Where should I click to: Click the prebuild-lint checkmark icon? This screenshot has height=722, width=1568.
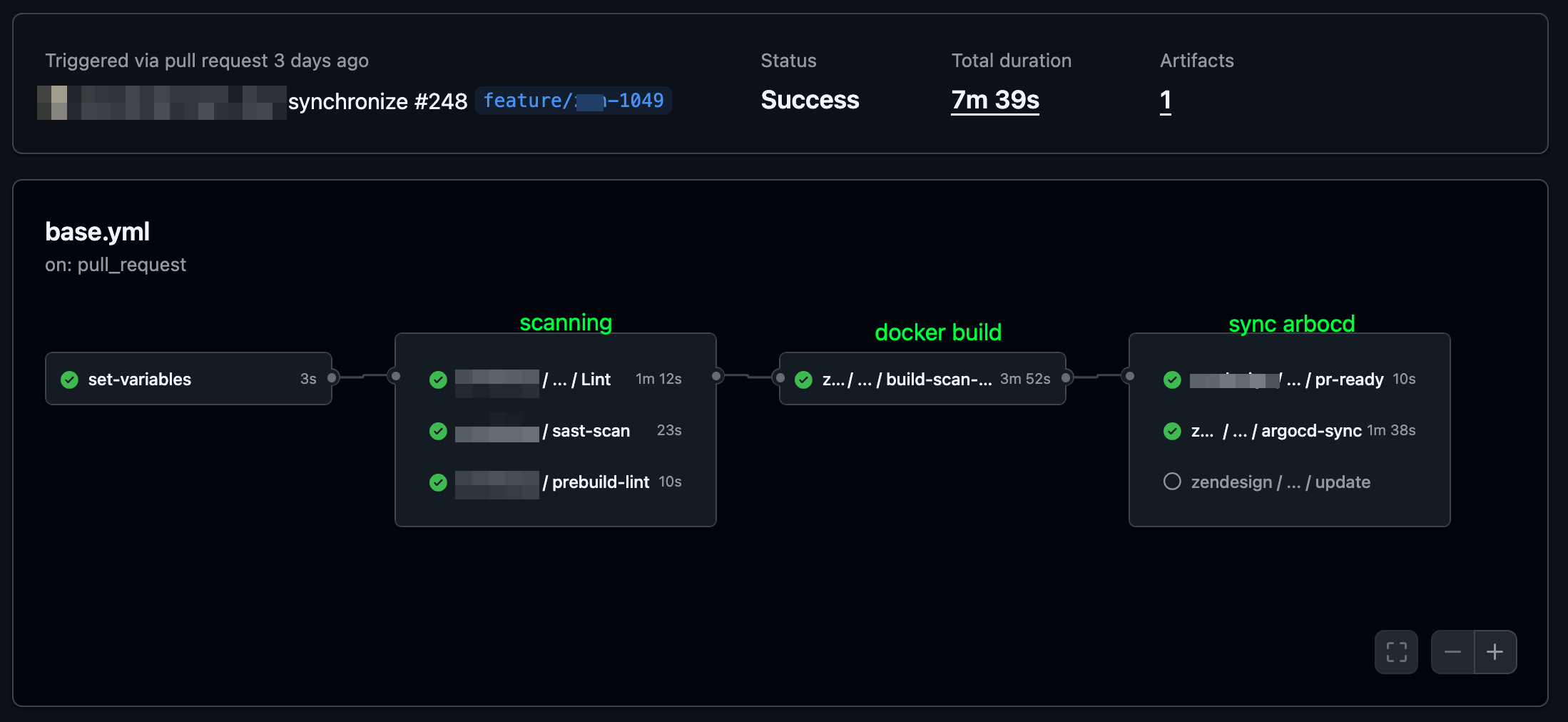[x=438, y=483]
